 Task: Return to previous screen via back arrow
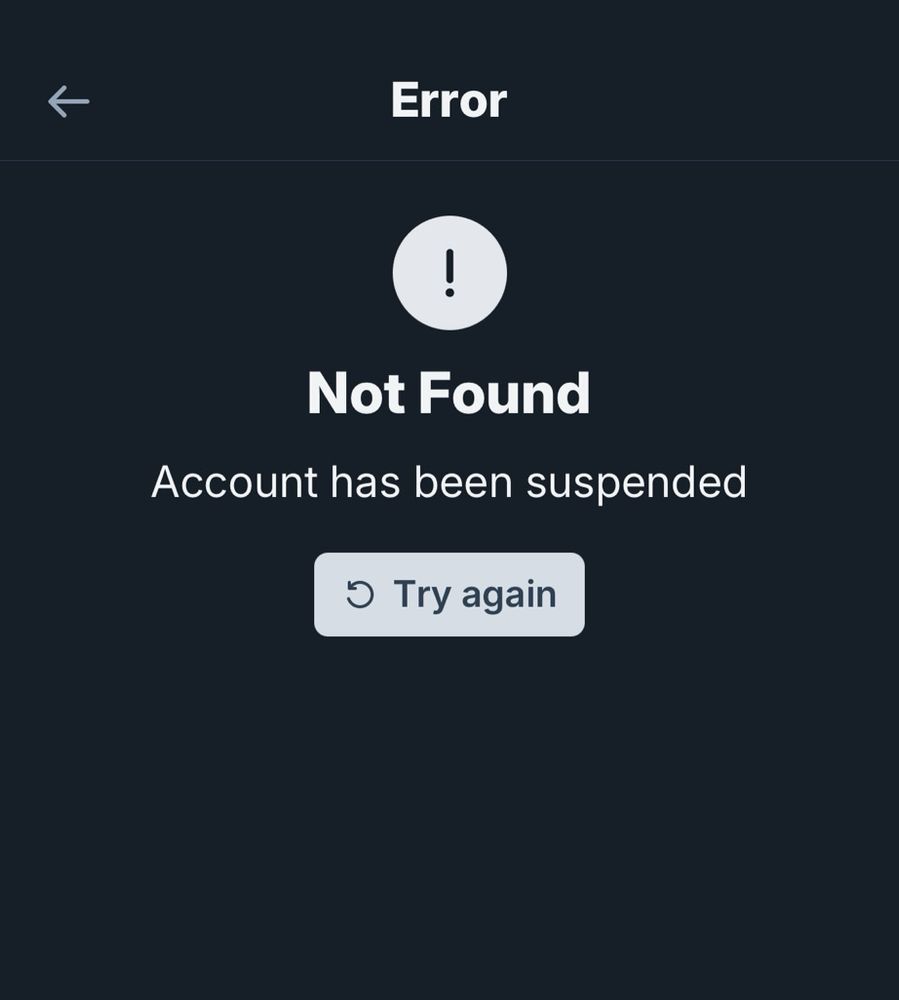[x=69, y=101]
